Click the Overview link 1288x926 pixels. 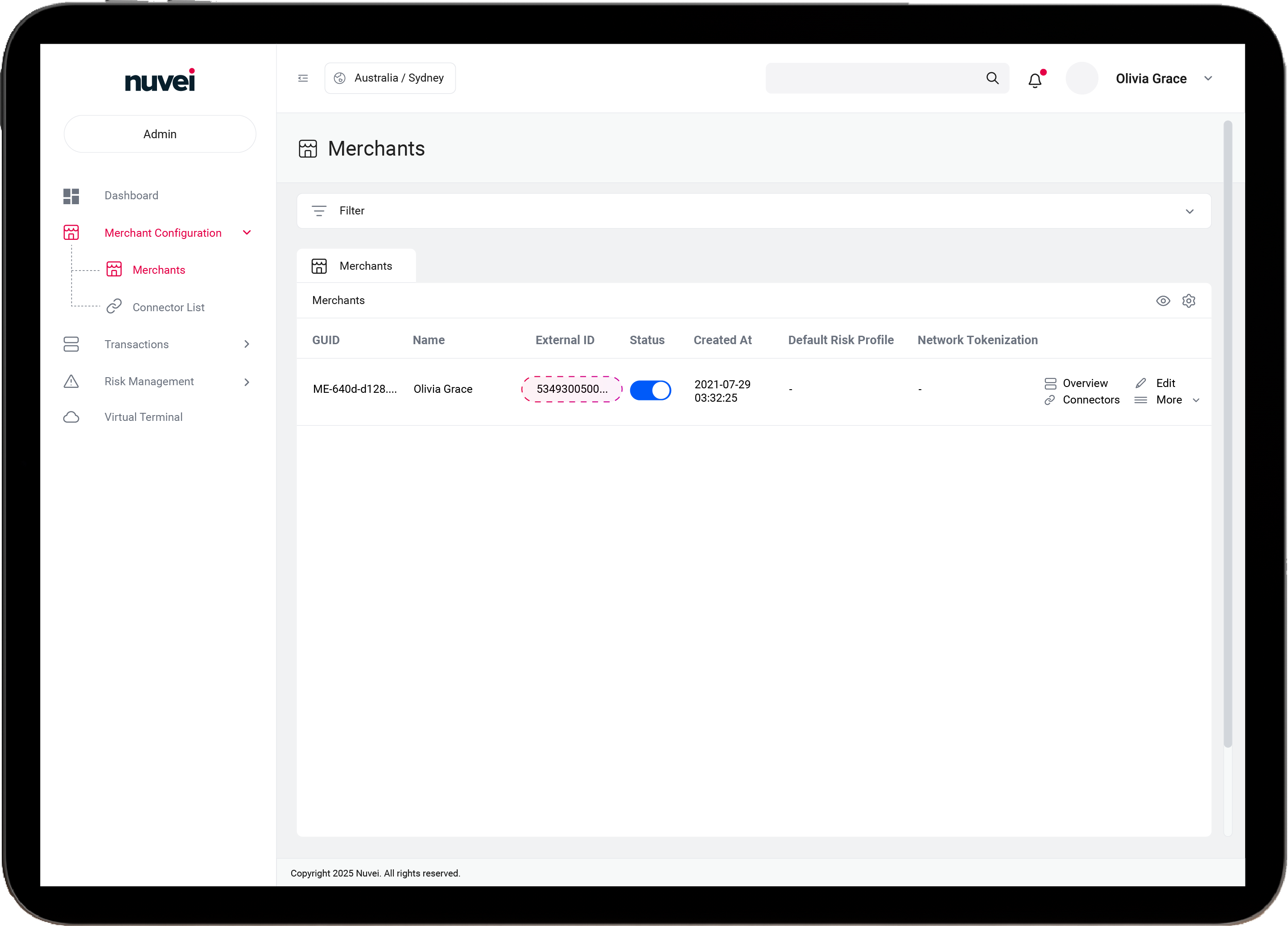point(1085,383)
